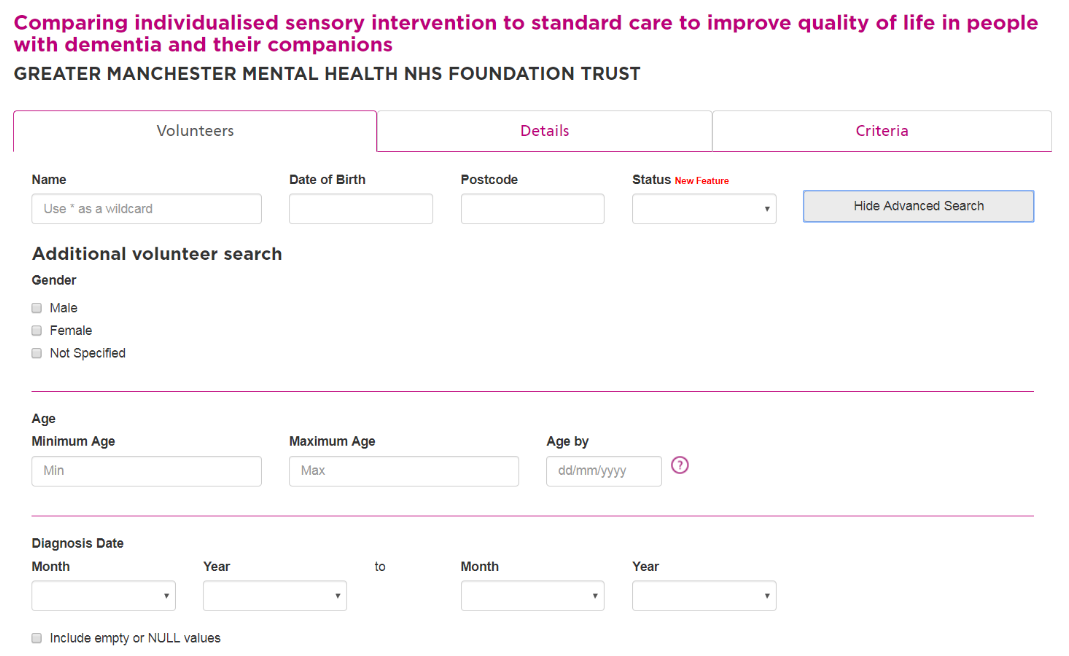Image resolution: width=1069 pixels, height=656 pixels.
Task: Select the Minimum Age input field
Action: point(147,471)
